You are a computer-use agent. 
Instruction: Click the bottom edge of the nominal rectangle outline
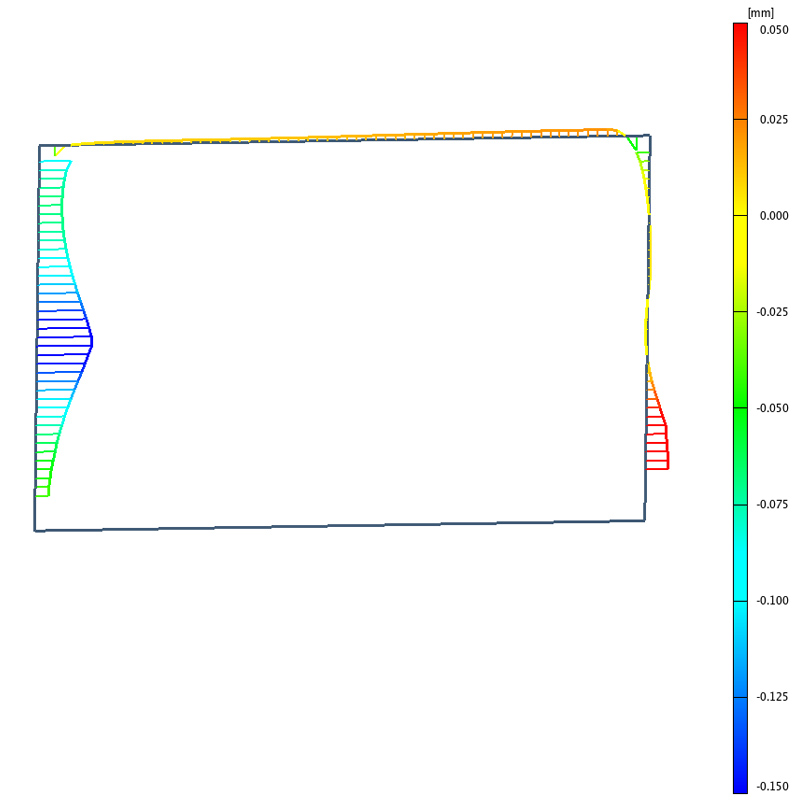coord(339,526)
